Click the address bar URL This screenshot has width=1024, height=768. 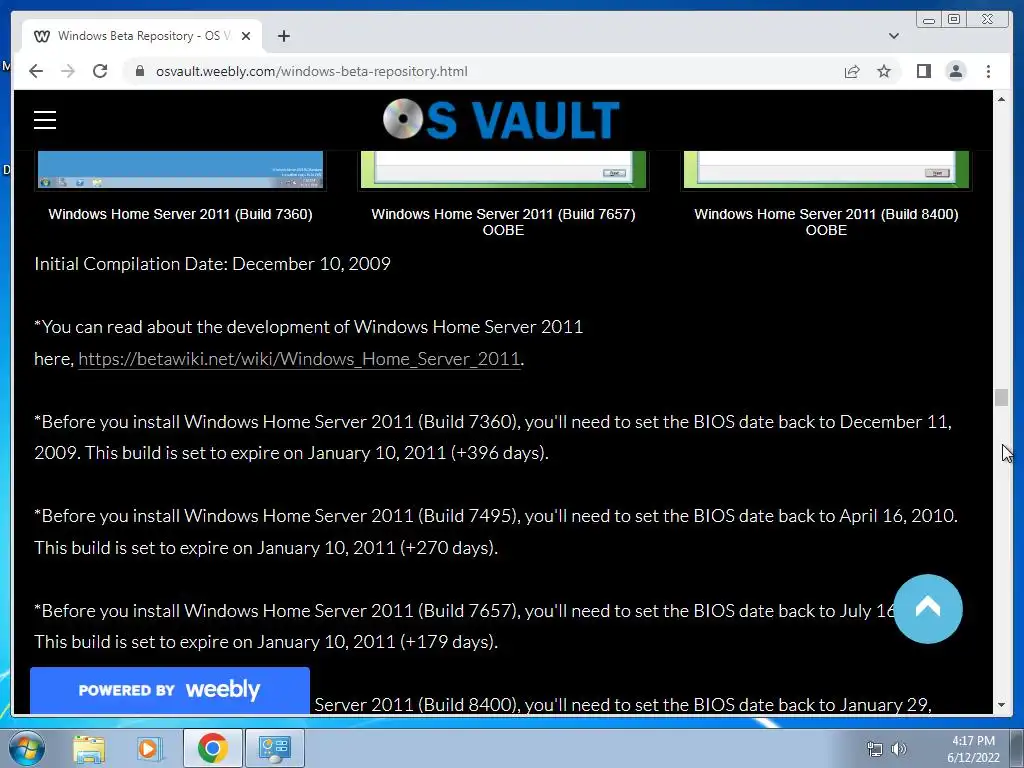click(312, 71)
